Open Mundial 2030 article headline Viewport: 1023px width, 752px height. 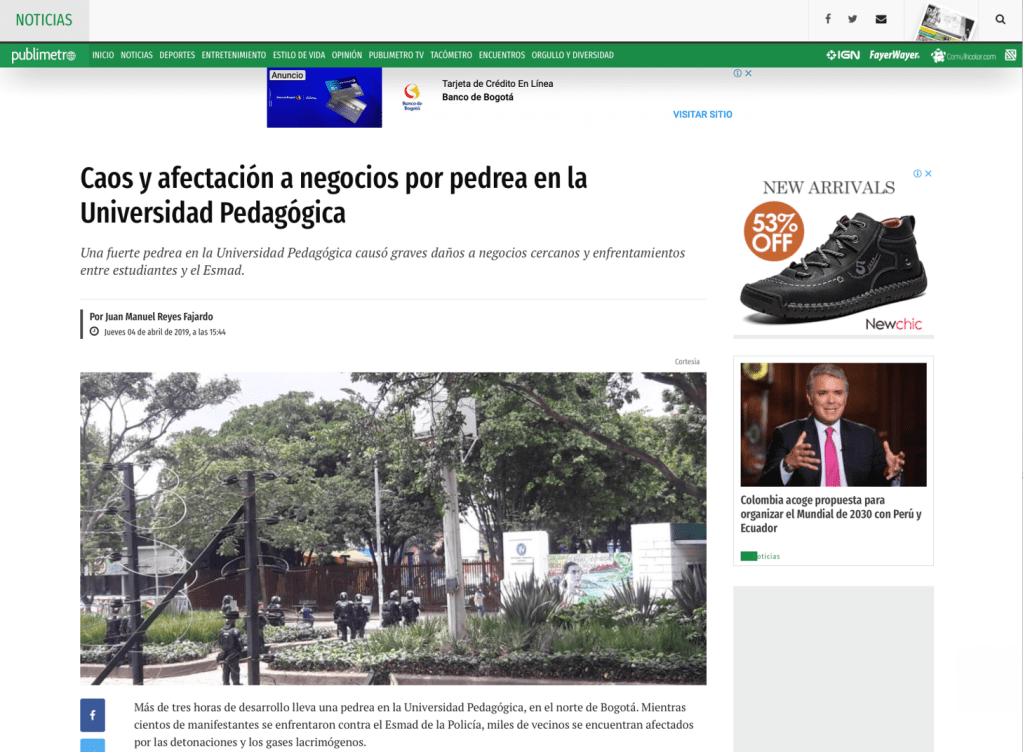pos(831,513)
